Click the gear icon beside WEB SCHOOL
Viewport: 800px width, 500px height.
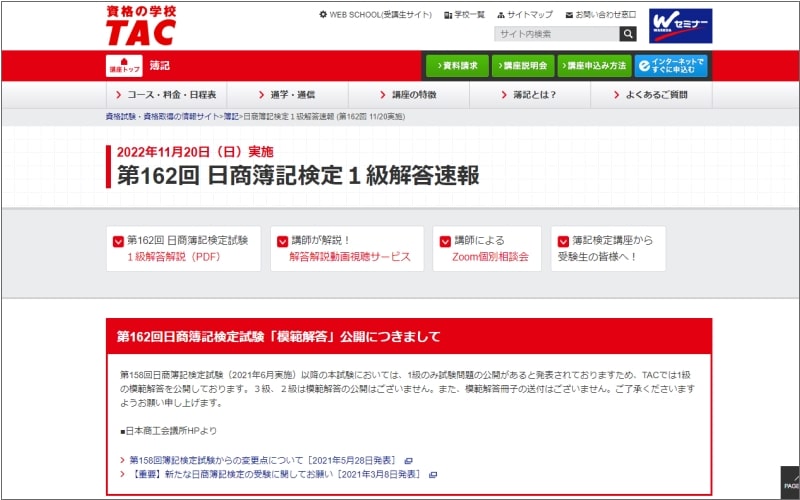[x=323, y=15]
